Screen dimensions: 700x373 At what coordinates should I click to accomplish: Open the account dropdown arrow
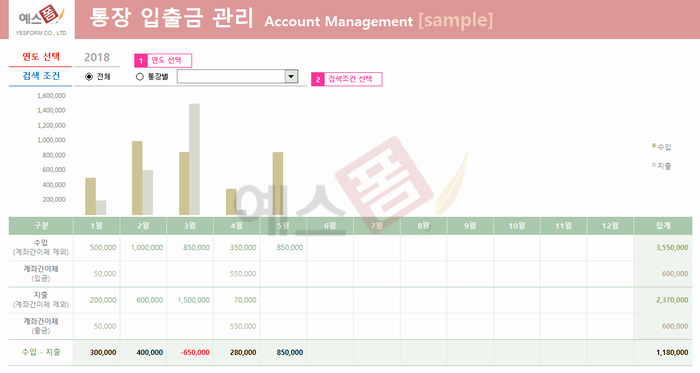pos(291,76)
